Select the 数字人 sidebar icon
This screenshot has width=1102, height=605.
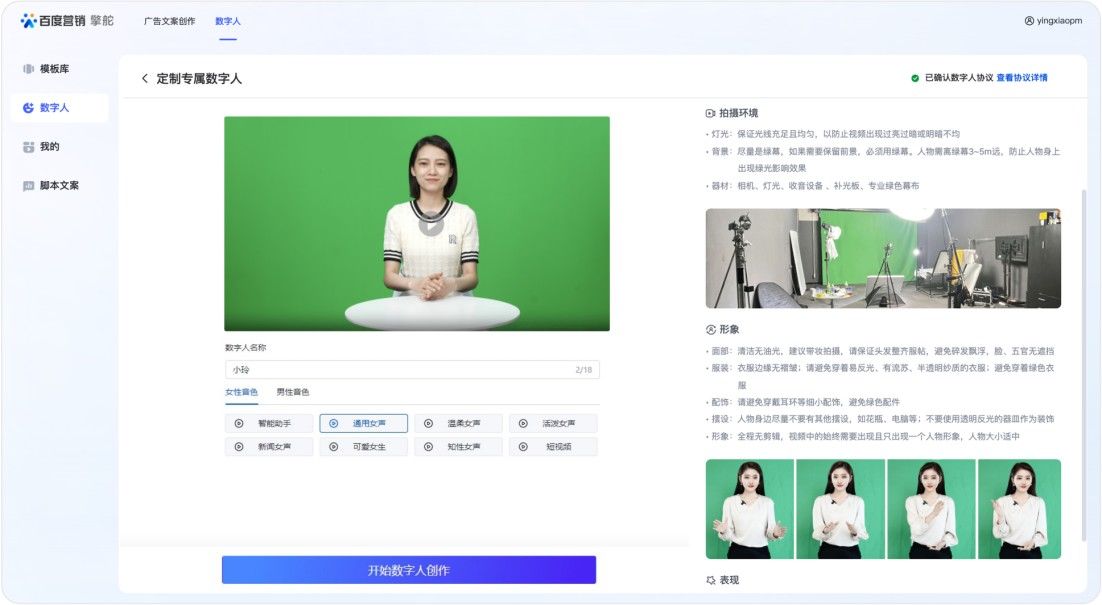coord(28,108)
